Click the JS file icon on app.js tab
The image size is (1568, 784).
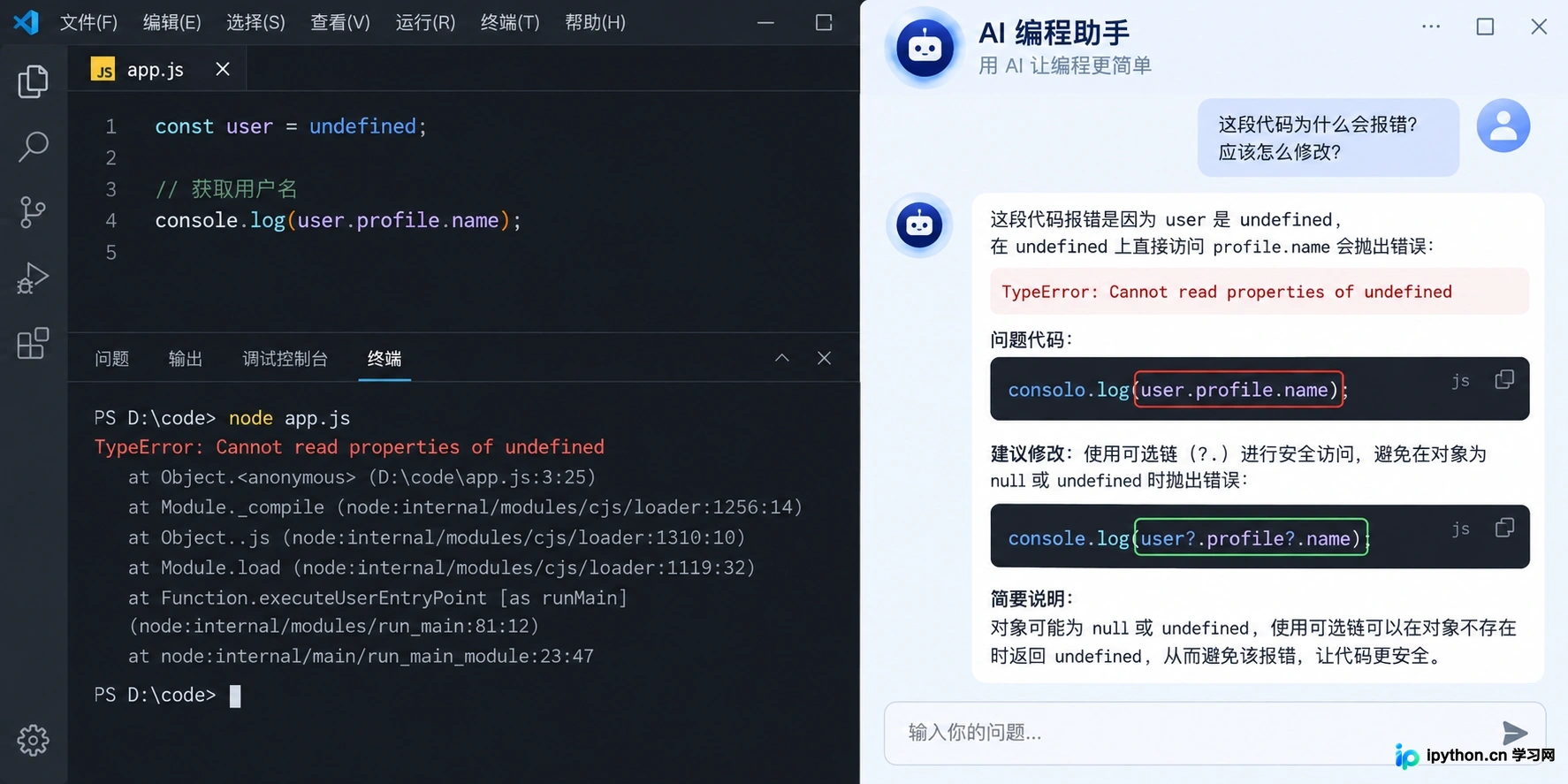(103, 70)
